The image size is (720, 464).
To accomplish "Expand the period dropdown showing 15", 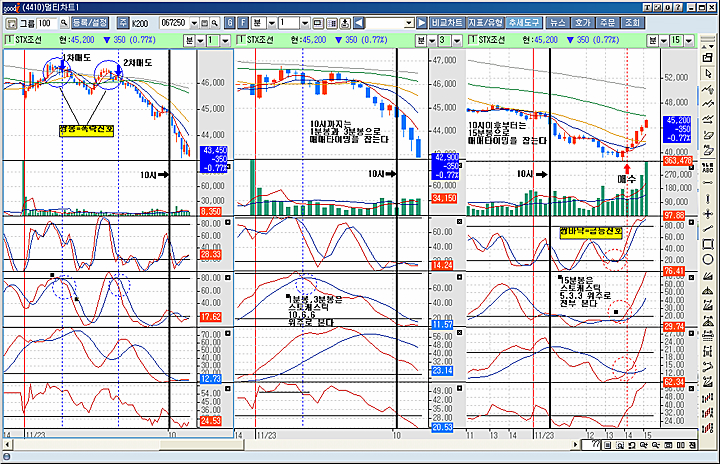I will (688, 41).
